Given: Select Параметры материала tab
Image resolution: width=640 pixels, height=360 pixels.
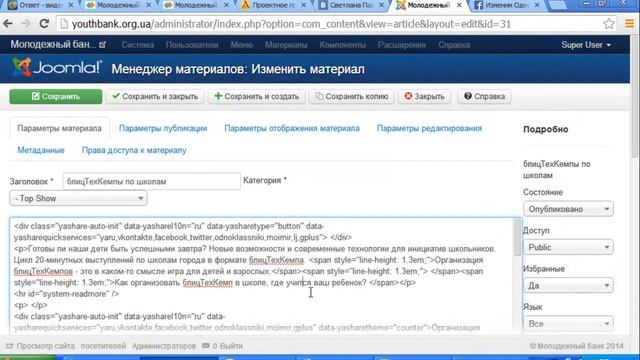Looking at the screenshot, I should (59, 128).
